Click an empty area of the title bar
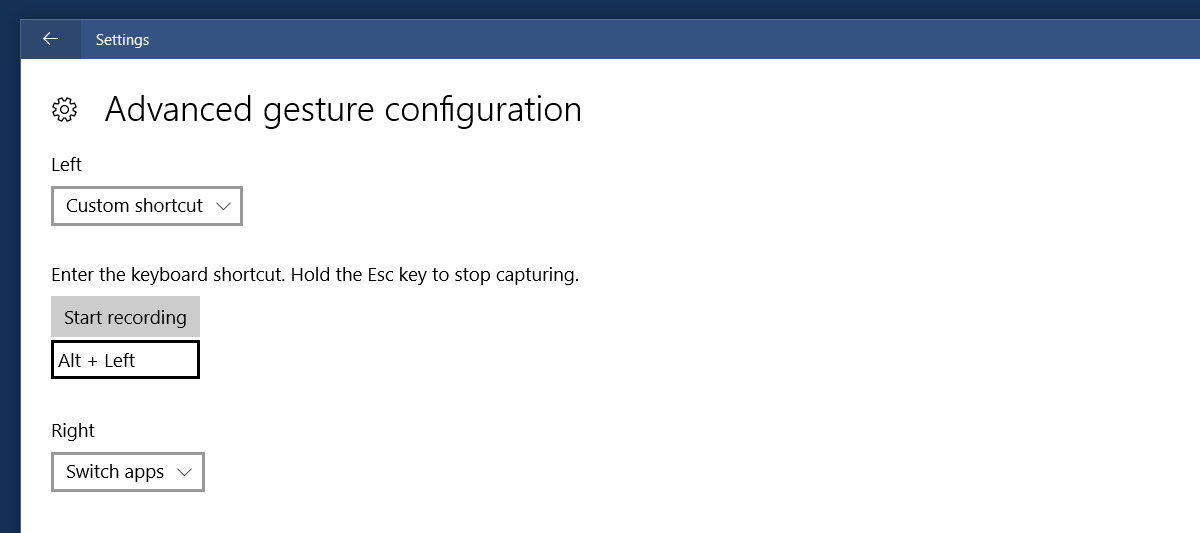The width and height of the screenshot is (1200, 533). coord(650,40)
